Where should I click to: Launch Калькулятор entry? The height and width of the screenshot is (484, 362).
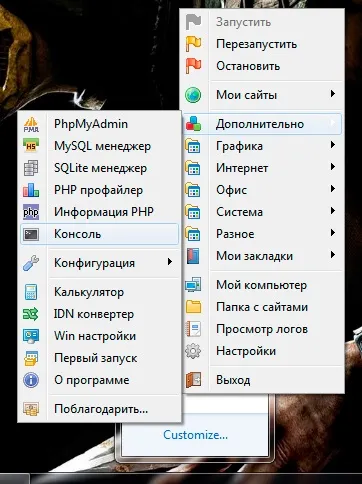[x=100, y=292]
